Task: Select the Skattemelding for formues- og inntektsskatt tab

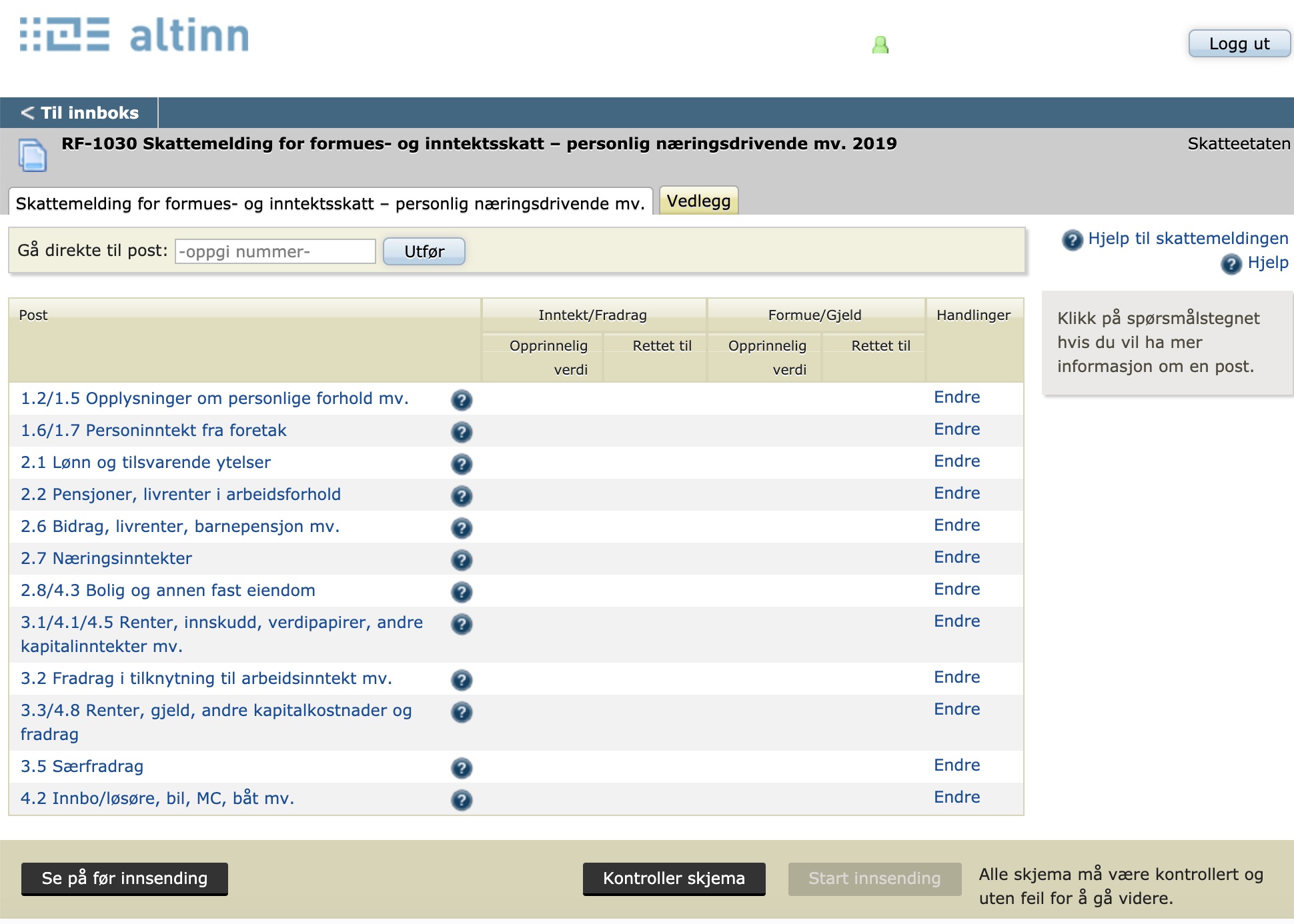Action: tap(330, 203)
